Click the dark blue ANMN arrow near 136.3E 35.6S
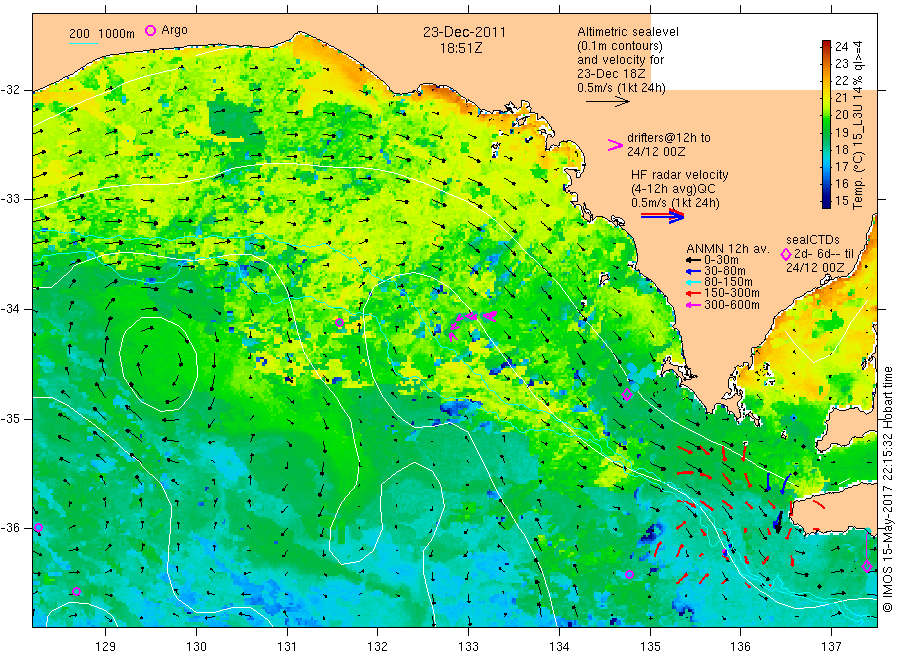The image size is (900, 660). pos(768,482)
